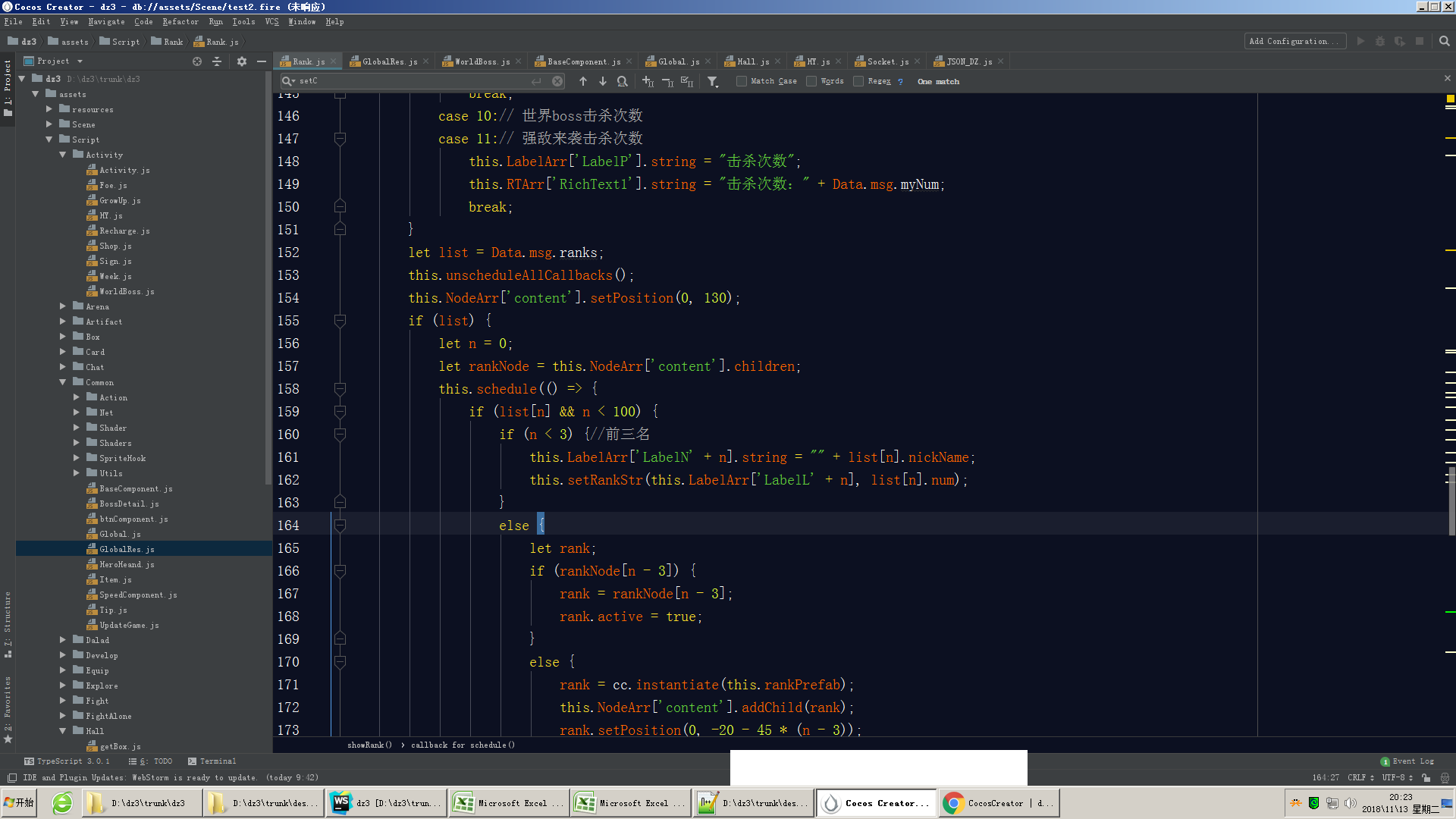The width and height of the screenshot is (1456, 819).
Task: Collapse the Common folder
Action: [x=63, y=382]
